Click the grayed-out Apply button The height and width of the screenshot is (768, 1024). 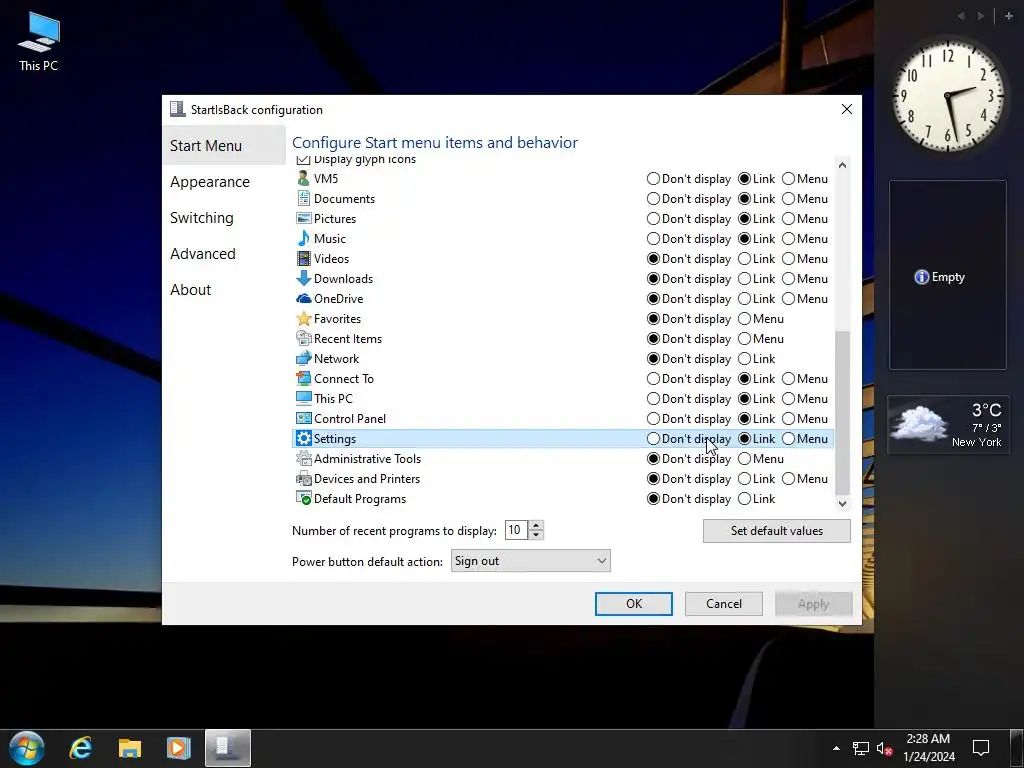(x=813, y=604)
